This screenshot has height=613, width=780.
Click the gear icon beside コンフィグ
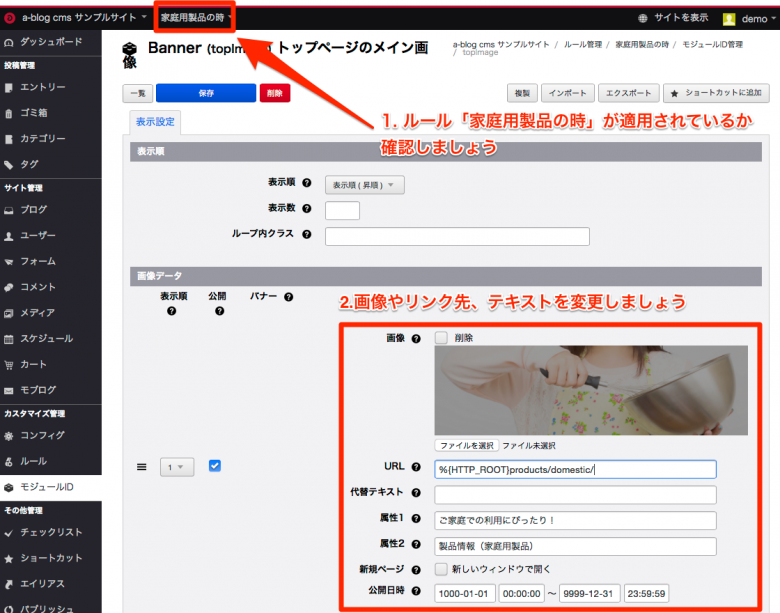pyautogui.click(x=9, y=436)
